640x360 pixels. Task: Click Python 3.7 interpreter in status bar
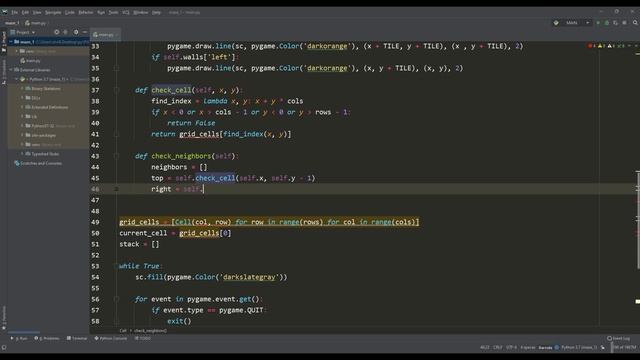pyautogui.click(x=579, y=347)
